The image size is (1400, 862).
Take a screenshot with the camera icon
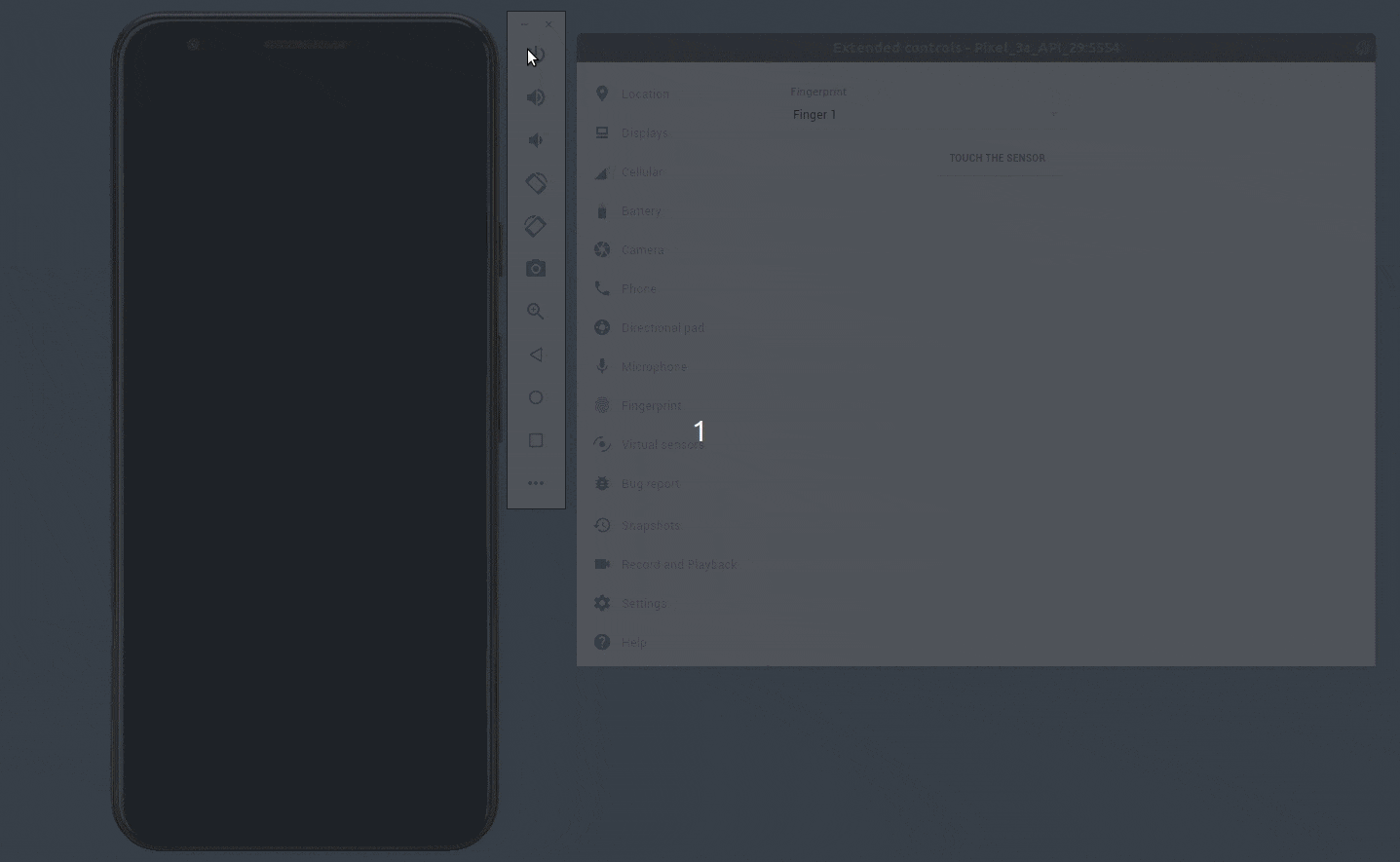point(536,269)
